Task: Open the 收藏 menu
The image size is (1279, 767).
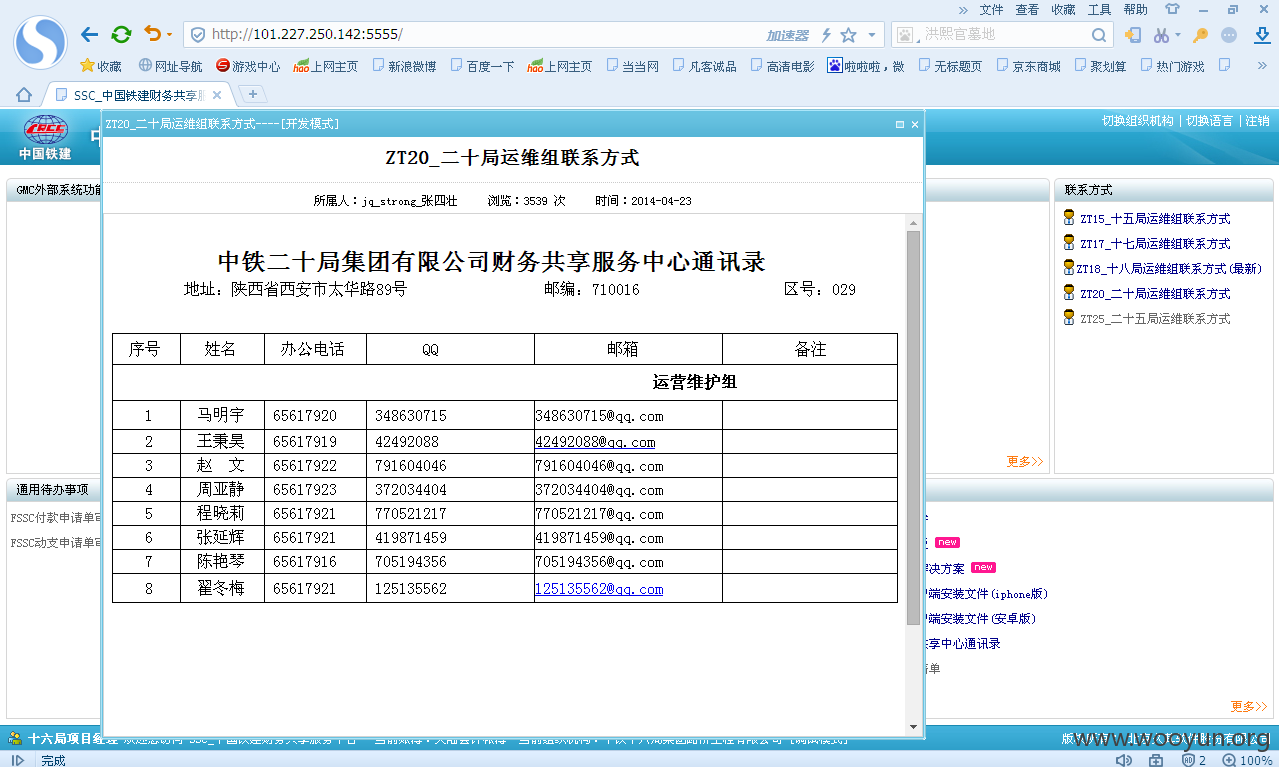Action: click(x=1063, y=9)
